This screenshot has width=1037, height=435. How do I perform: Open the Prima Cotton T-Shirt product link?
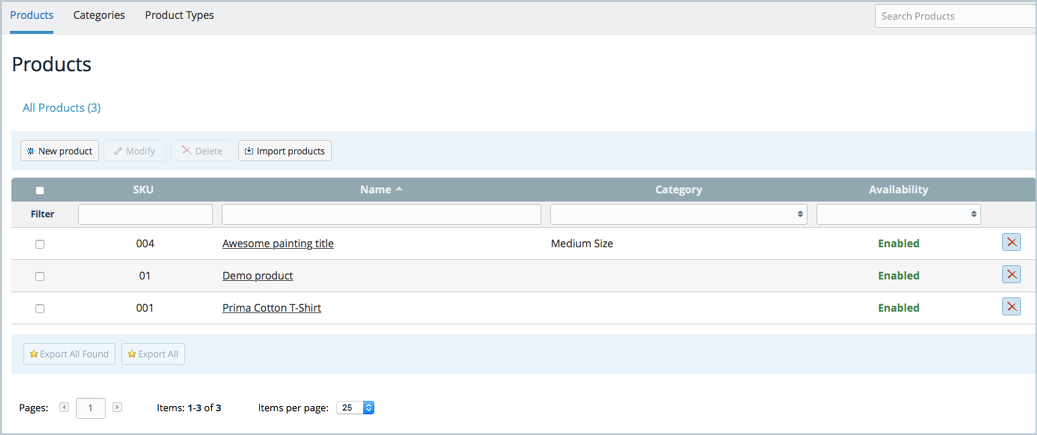point(272,308)
